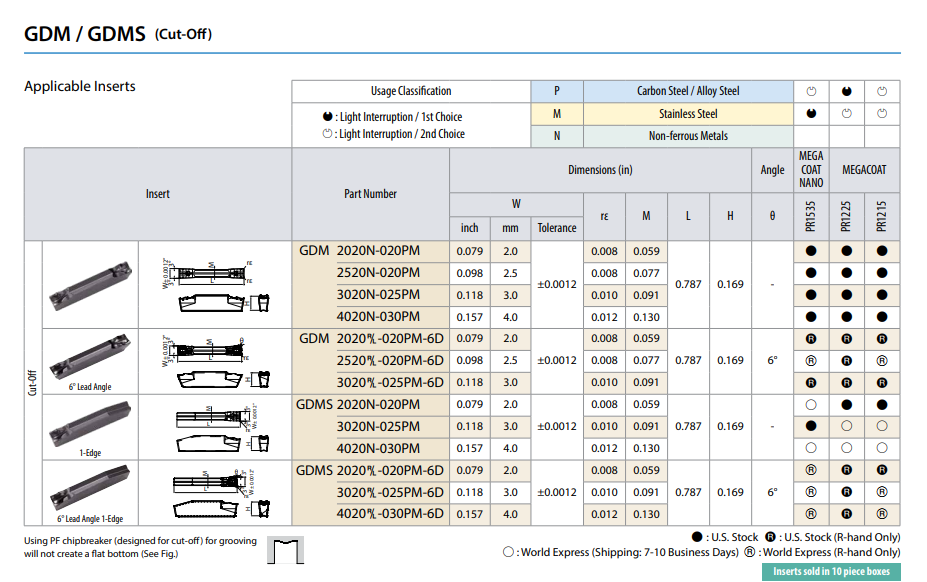
Task: Select the 6° Lead Angle insert photo
Action: 90,355
